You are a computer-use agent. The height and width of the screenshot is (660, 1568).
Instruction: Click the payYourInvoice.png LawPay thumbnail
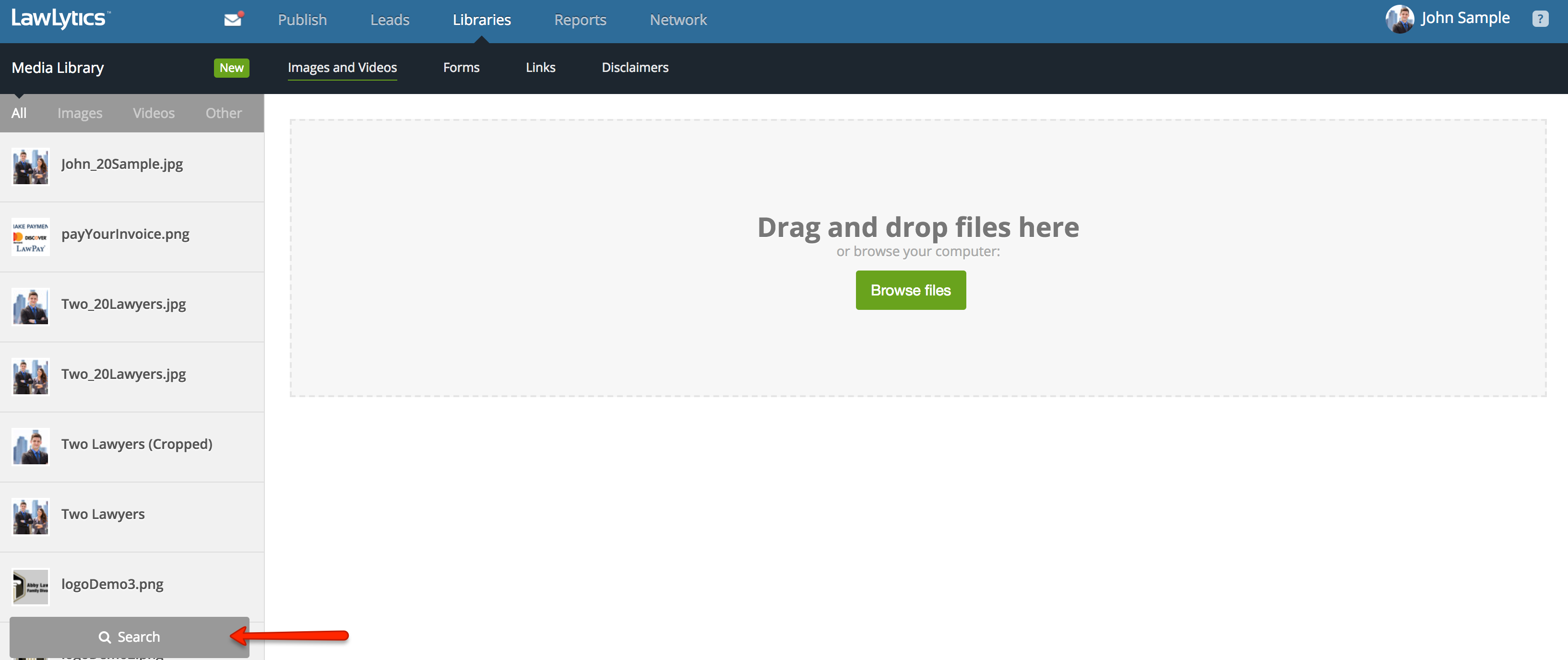coord(30,236)
